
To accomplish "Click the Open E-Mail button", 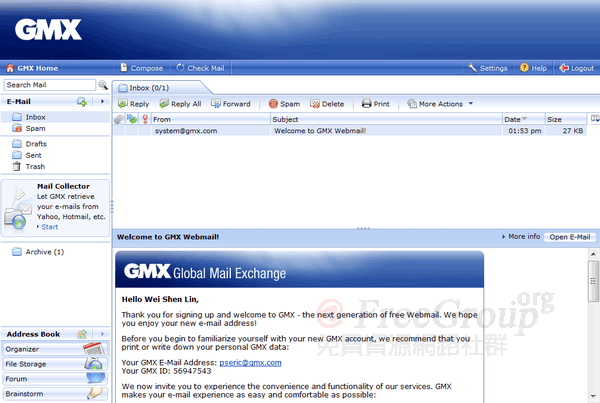I will pyautogui.click(x=570, y=237).
